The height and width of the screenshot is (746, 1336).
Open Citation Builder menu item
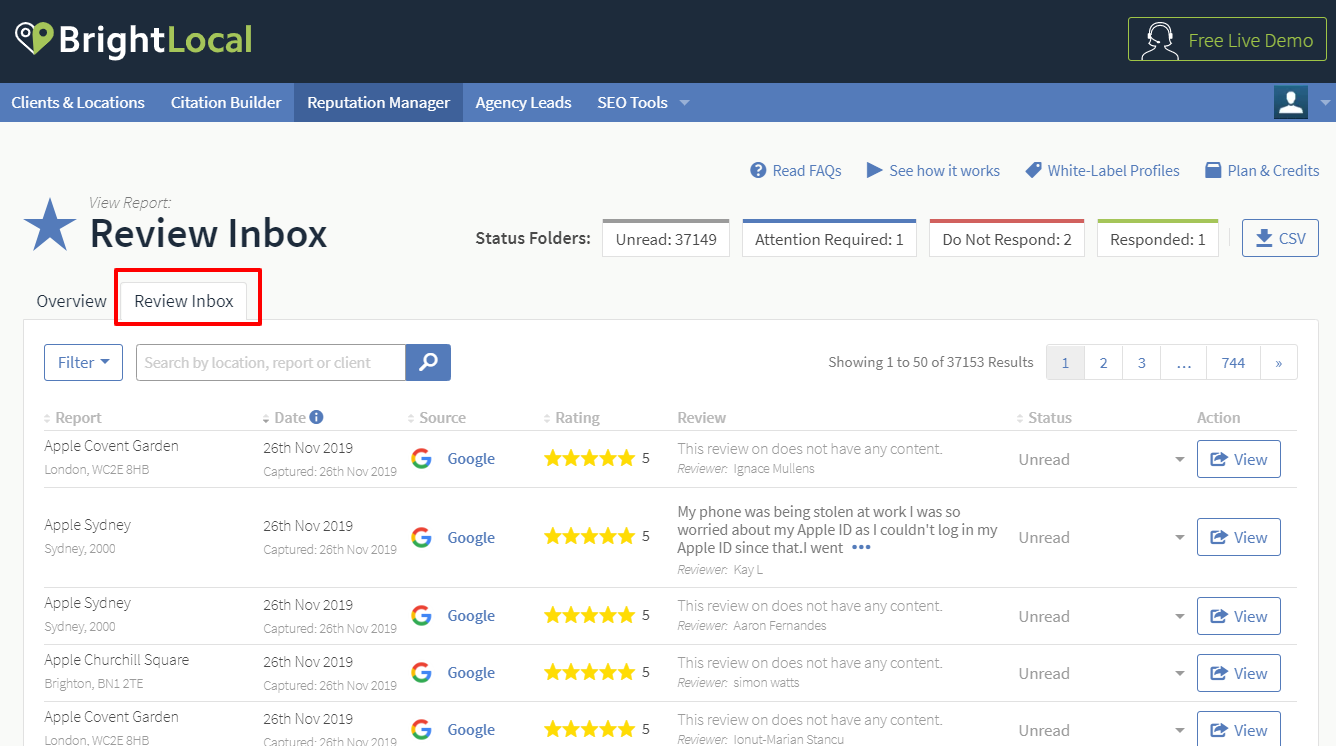point(226,102)
